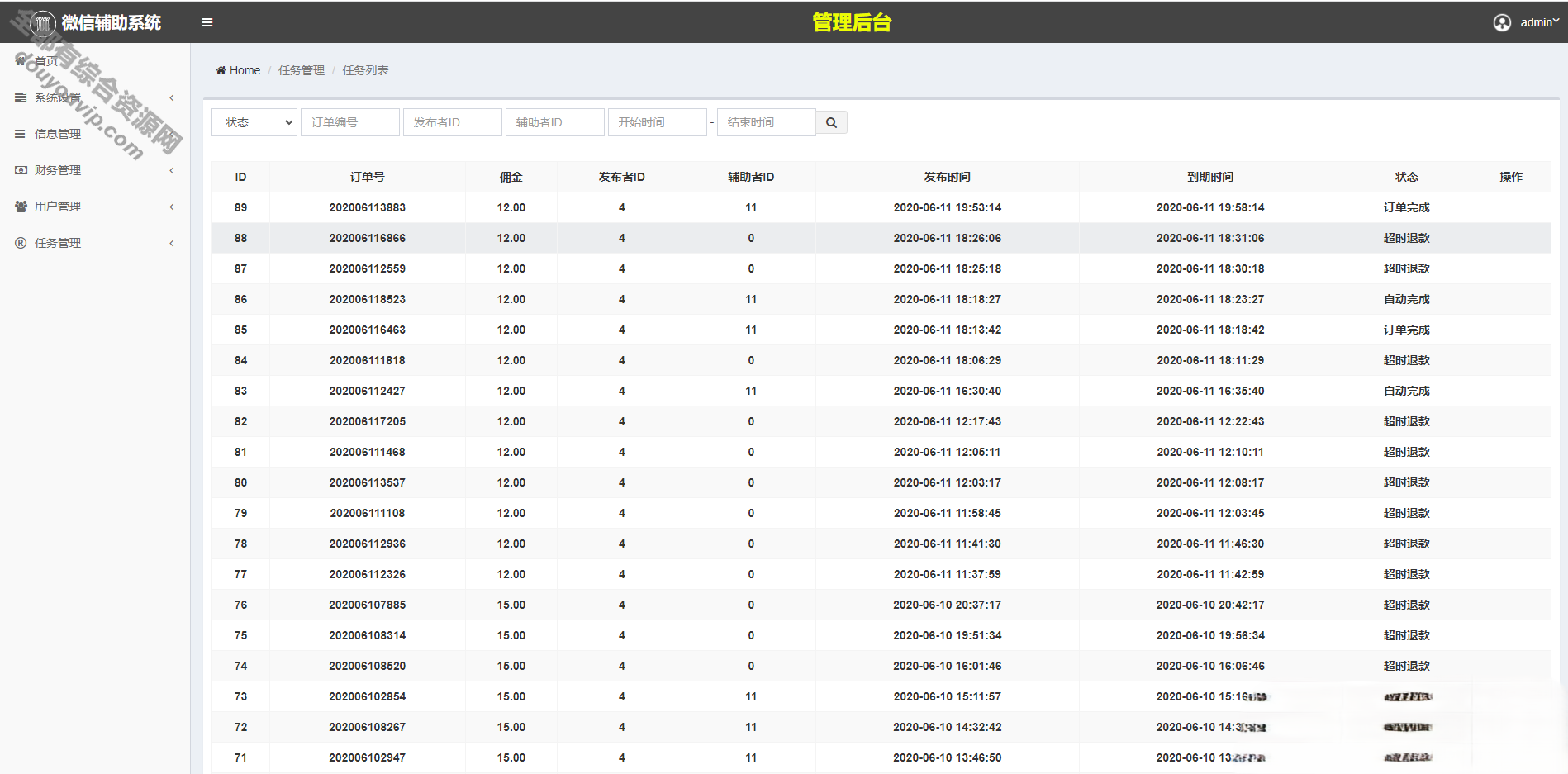Click the 操作 column header

(x=1511, y=177)
